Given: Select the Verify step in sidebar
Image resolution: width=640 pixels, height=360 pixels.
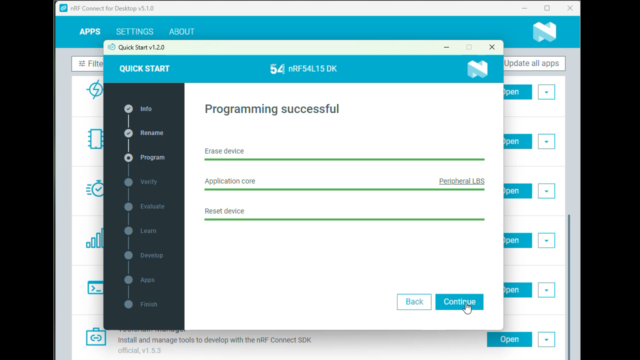Looking at the screenshot, I should pyautogui.click(x=140, y=182).
